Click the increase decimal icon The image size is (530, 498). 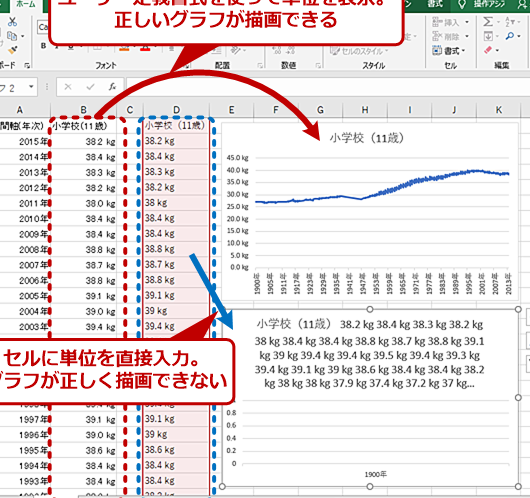[277, 51]
